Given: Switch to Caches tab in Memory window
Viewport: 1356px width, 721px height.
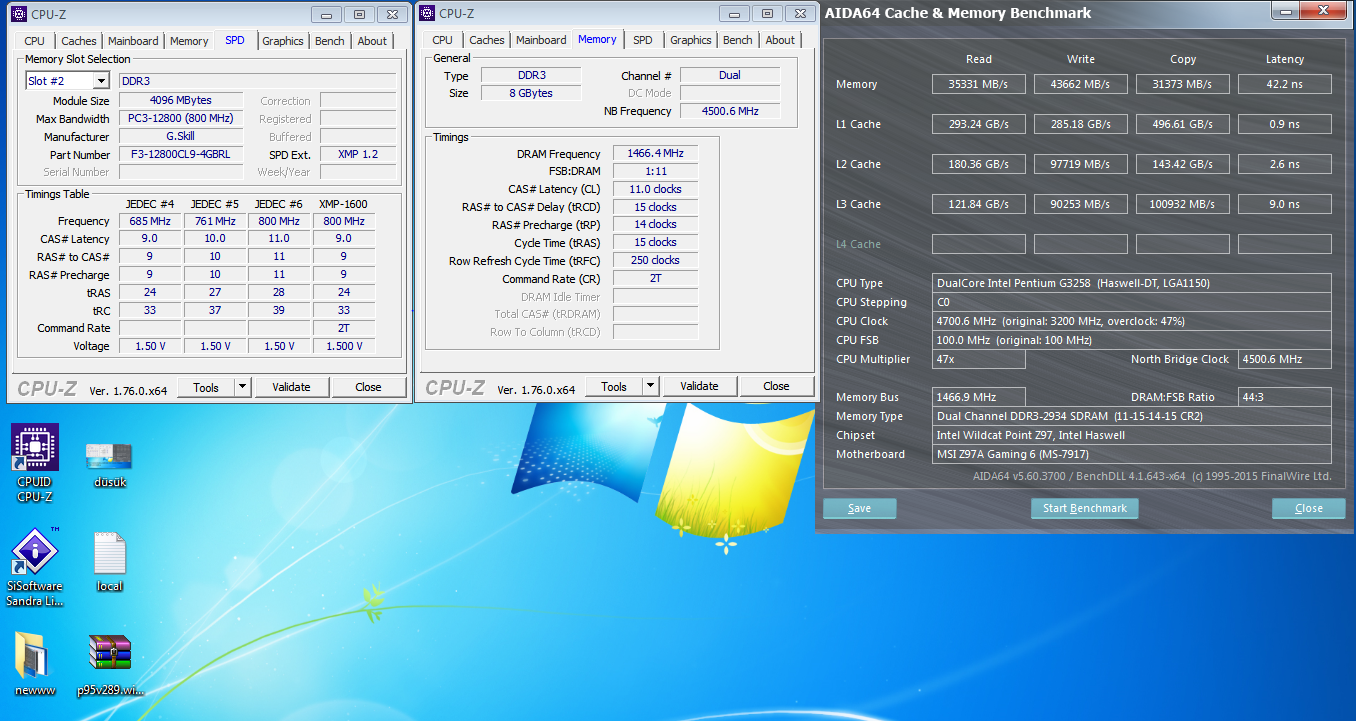Looking at the screenshot, I should coord(487,40).
